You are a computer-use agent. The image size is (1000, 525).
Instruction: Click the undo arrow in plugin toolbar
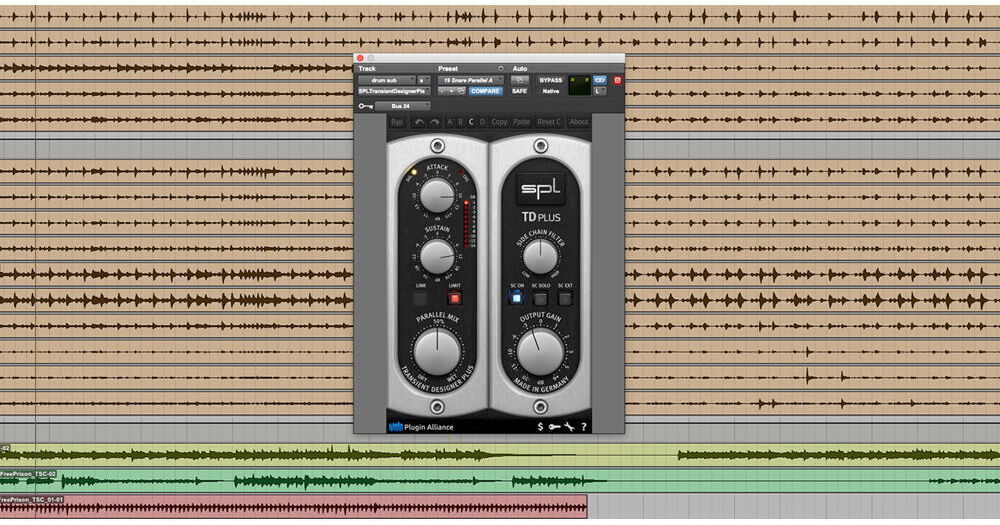(419, 122)
